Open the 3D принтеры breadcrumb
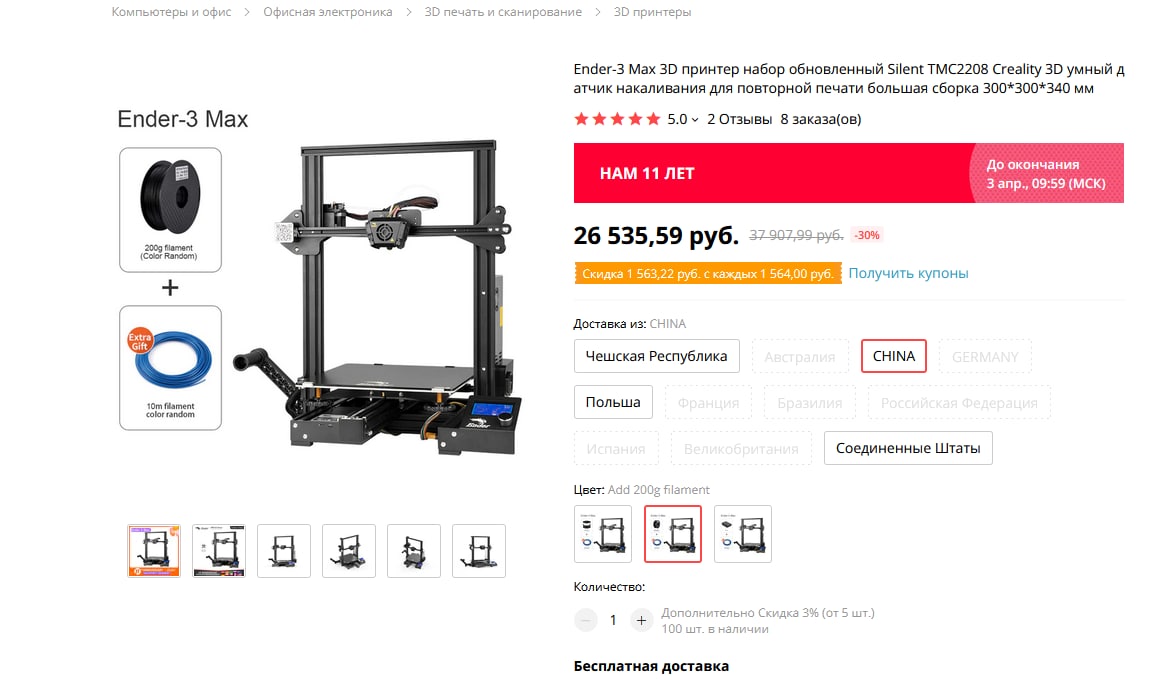Image resolution: width=1157 pixels, height=680 pixels. click(x=652, y=12)
